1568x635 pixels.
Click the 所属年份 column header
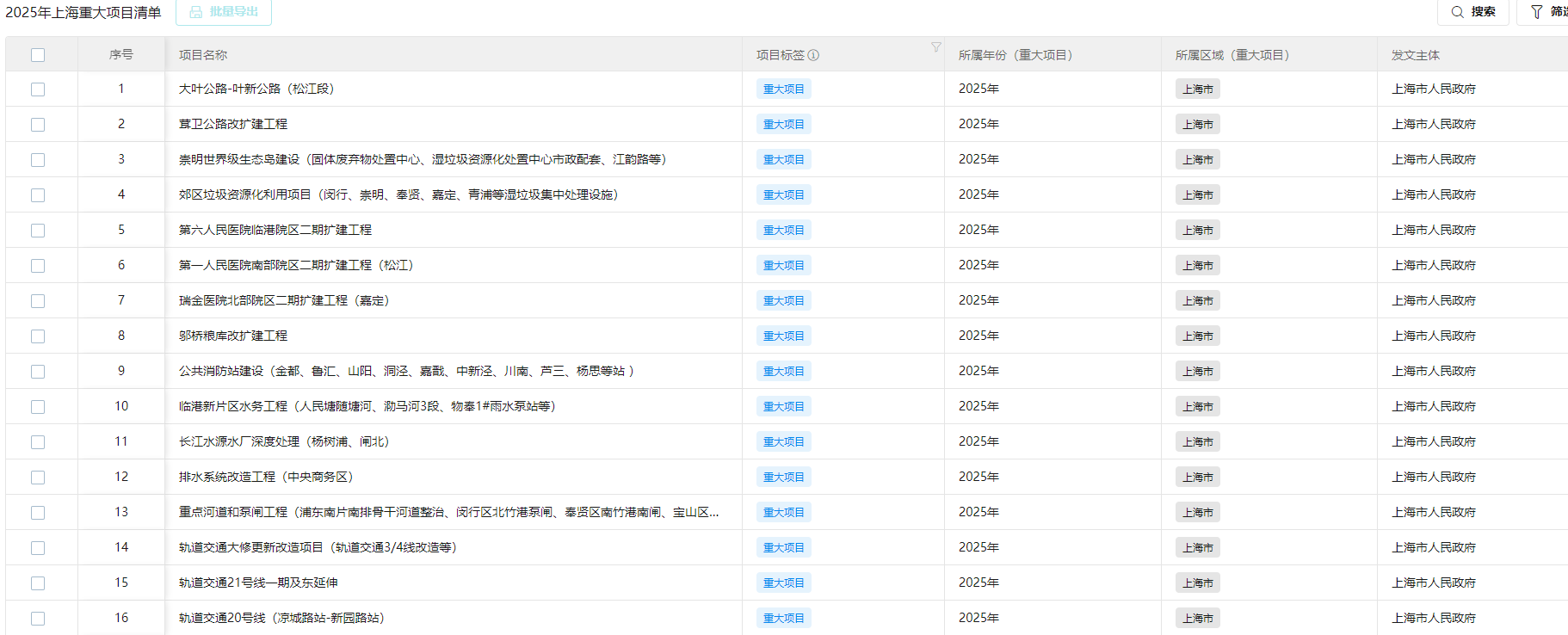1015,55
